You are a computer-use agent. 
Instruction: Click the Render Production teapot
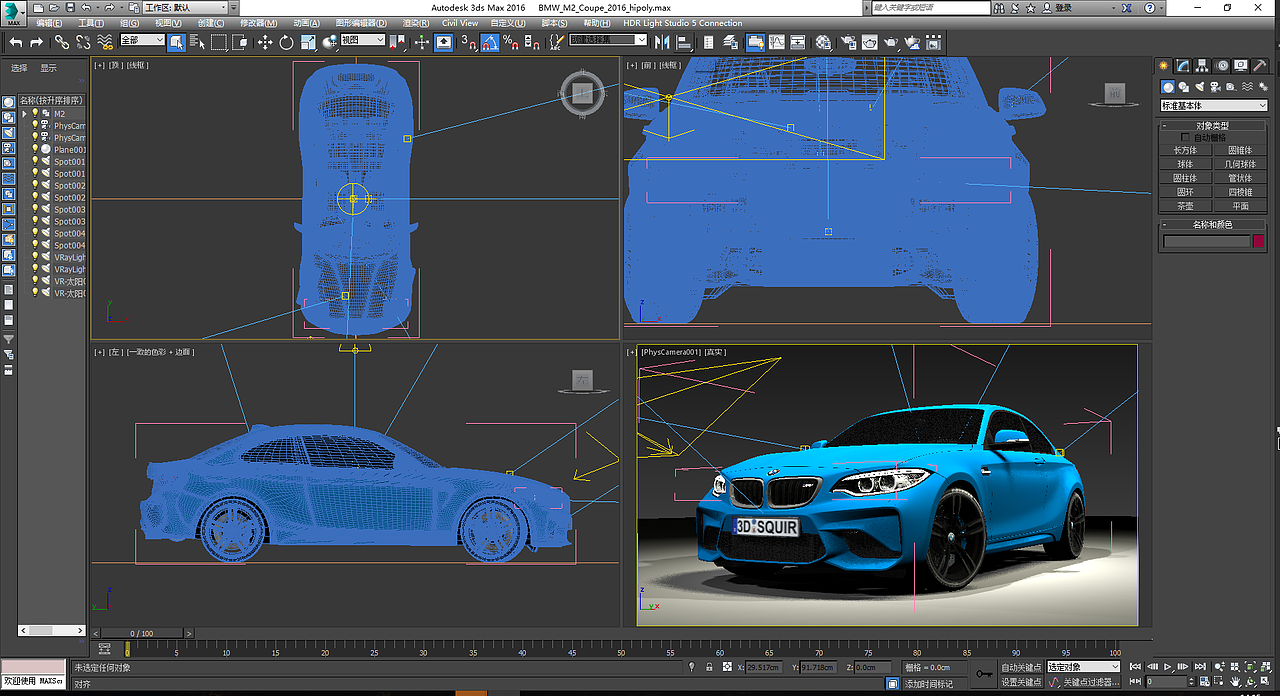coord(891,42)
